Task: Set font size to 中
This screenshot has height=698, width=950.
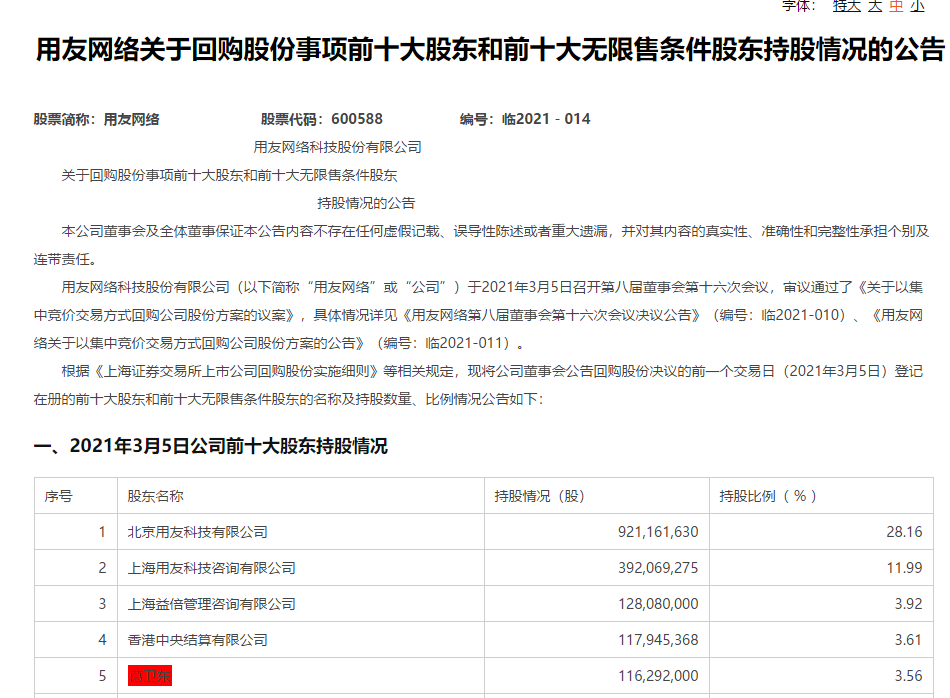Action: (896, 6)
